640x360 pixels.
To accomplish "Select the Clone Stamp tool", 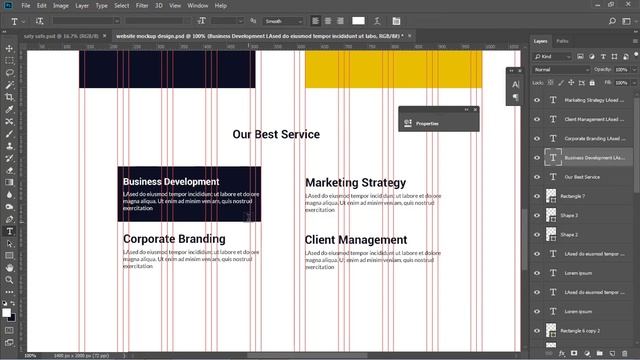I will coord(9,146).
